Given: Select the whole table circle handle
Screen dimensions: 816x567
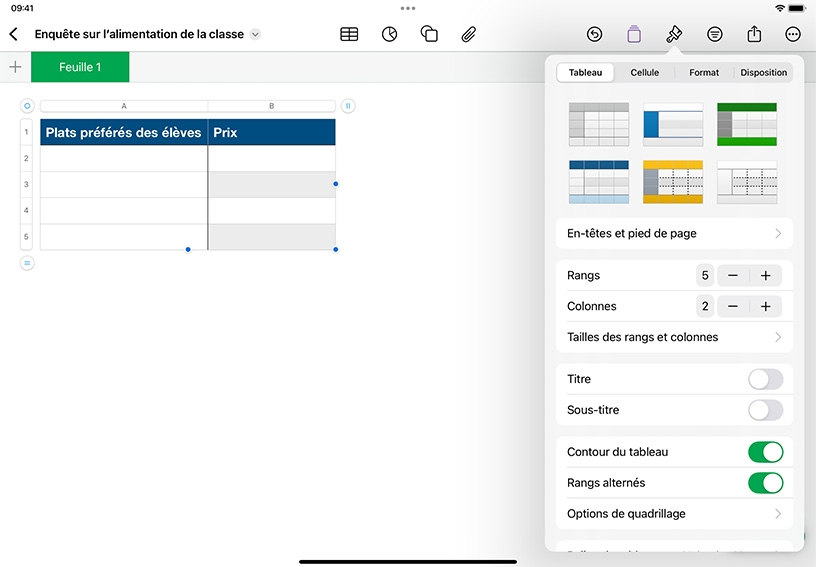Looking at the screenshot, I should click(27, 106).
